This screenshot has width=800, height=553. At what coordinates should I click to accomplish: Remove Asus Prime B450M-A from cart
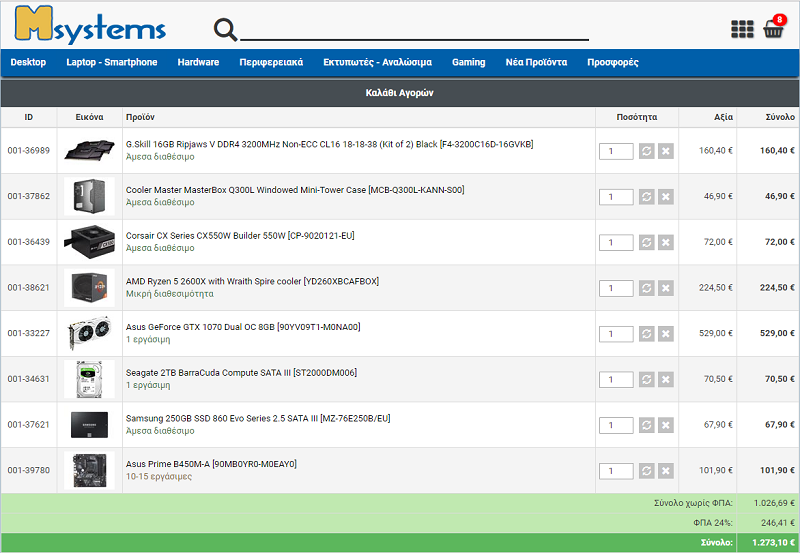click(665, 471)
